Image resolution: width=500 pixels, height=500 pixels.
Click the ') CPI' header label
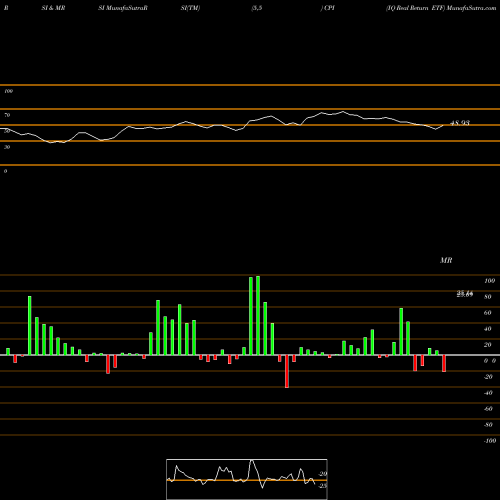[328, 8]
